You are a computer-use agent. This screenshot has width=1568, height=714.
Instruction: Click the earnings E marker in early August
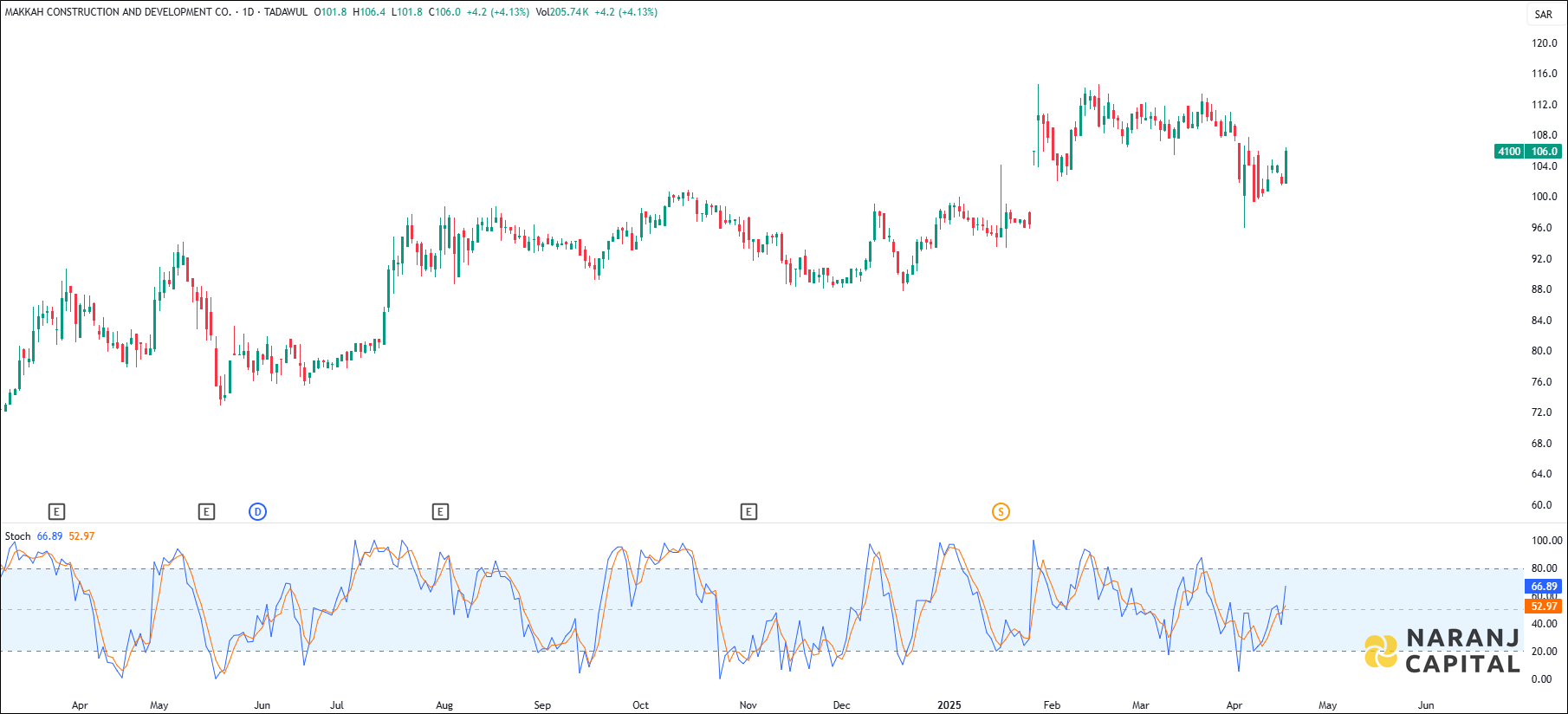440,512
